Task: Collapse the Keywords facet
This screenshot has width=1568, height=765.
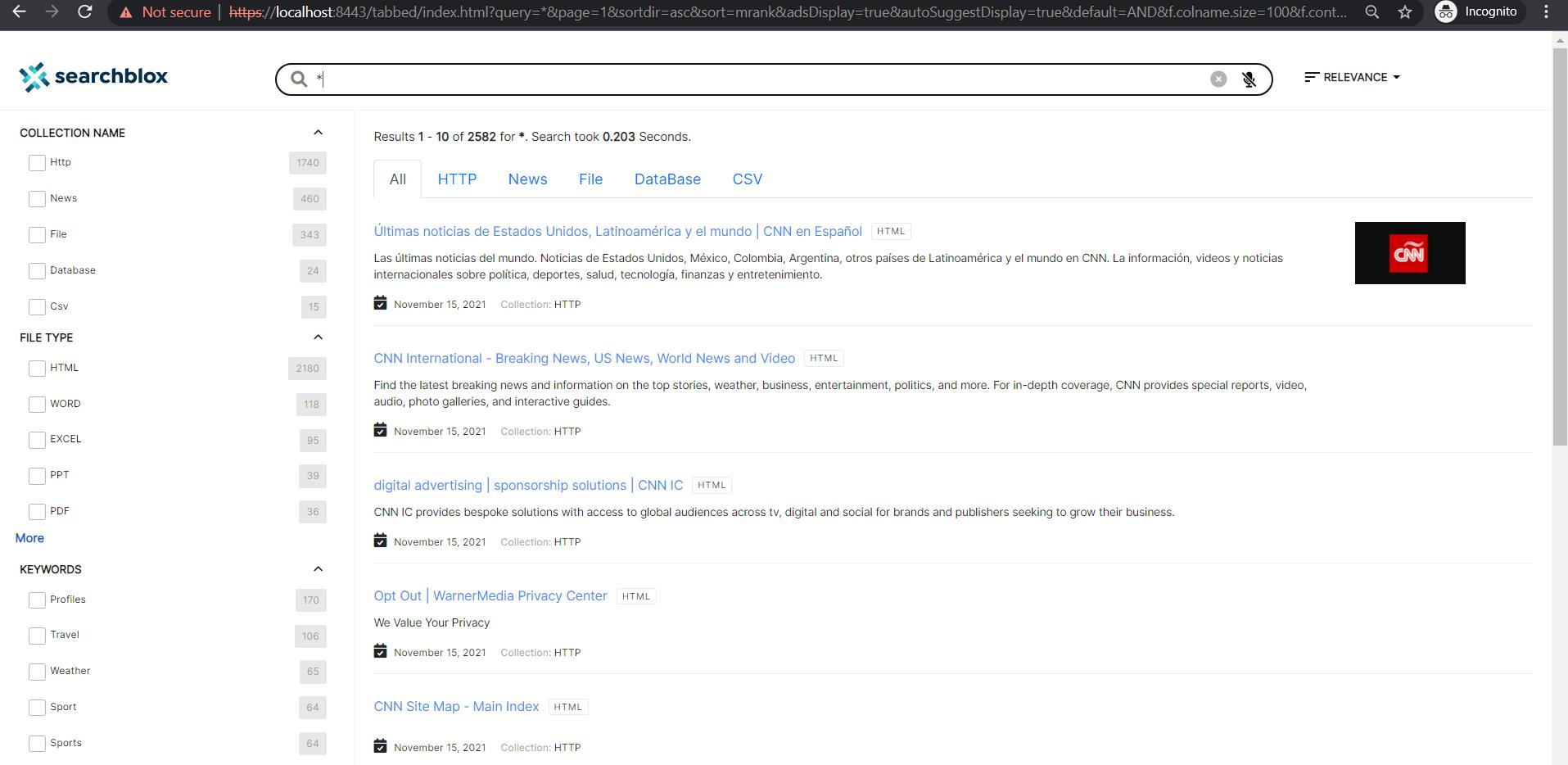Action: pyautogui.click(x=319, y=569)
